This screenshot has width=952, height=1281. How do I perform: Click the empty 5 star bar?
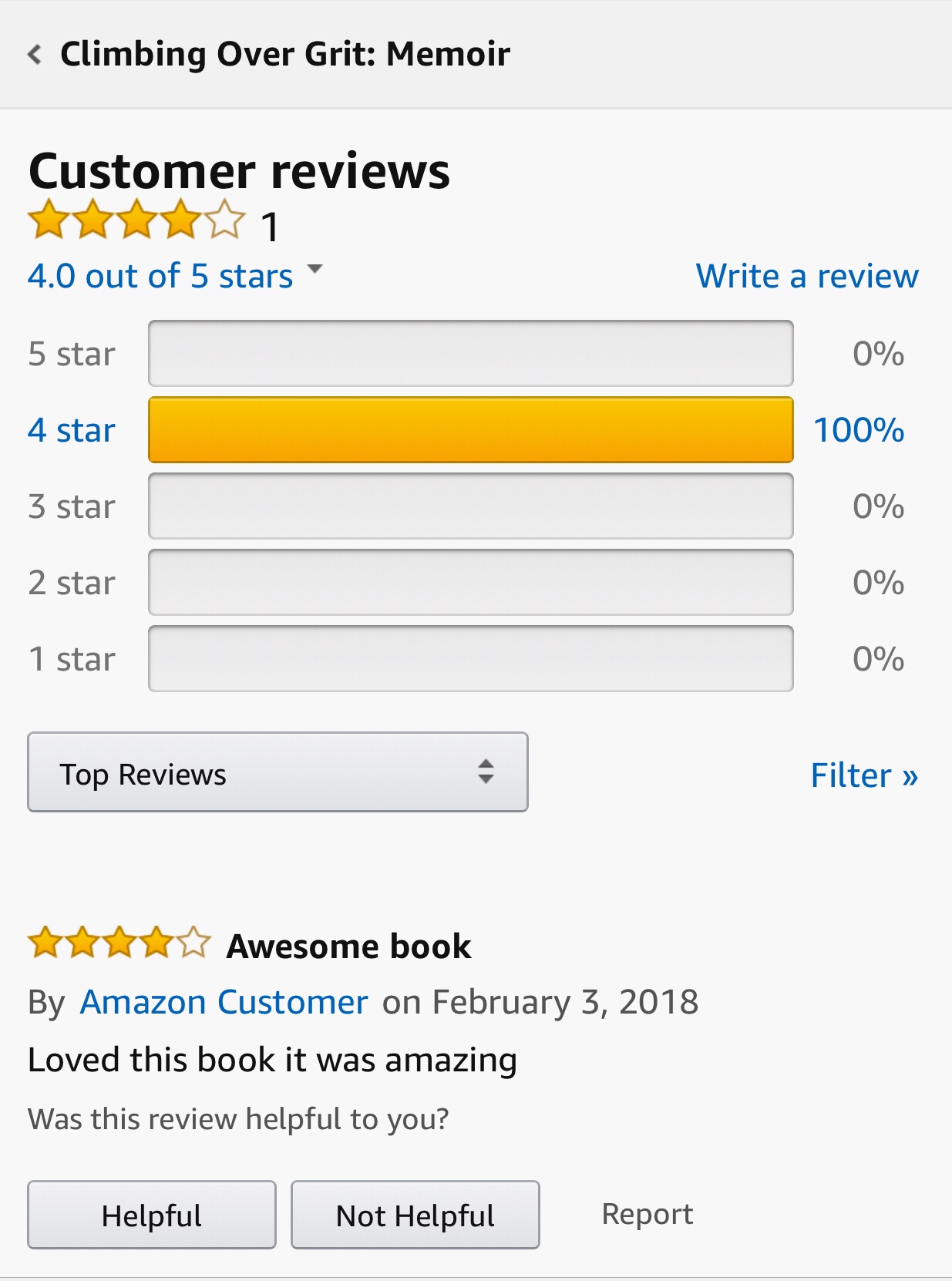click(x=470, y=354)
